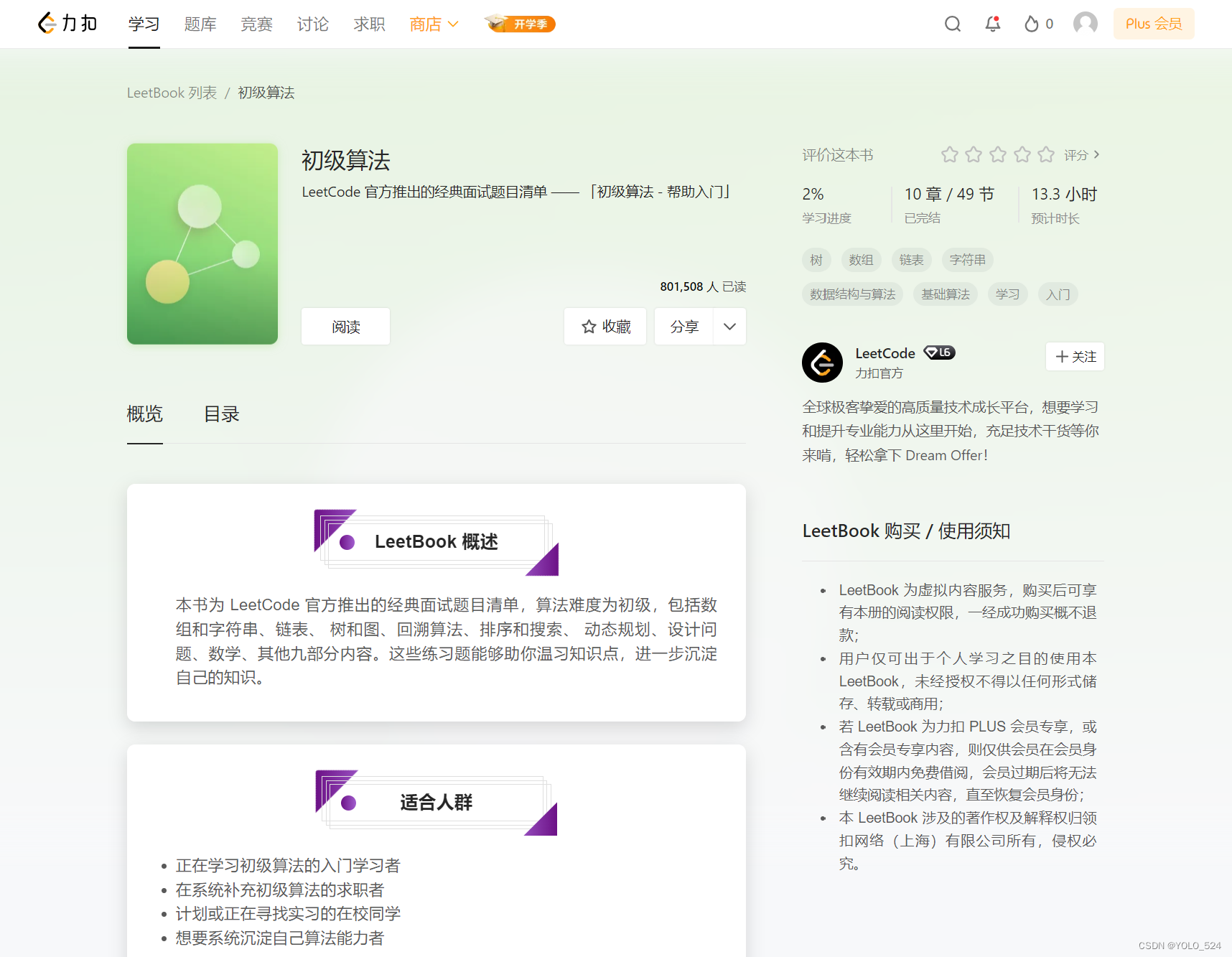Click the daily streak flame icon
Image resolution: width=1232 pixels, height=957 pixels.
tap(1032, 24)
